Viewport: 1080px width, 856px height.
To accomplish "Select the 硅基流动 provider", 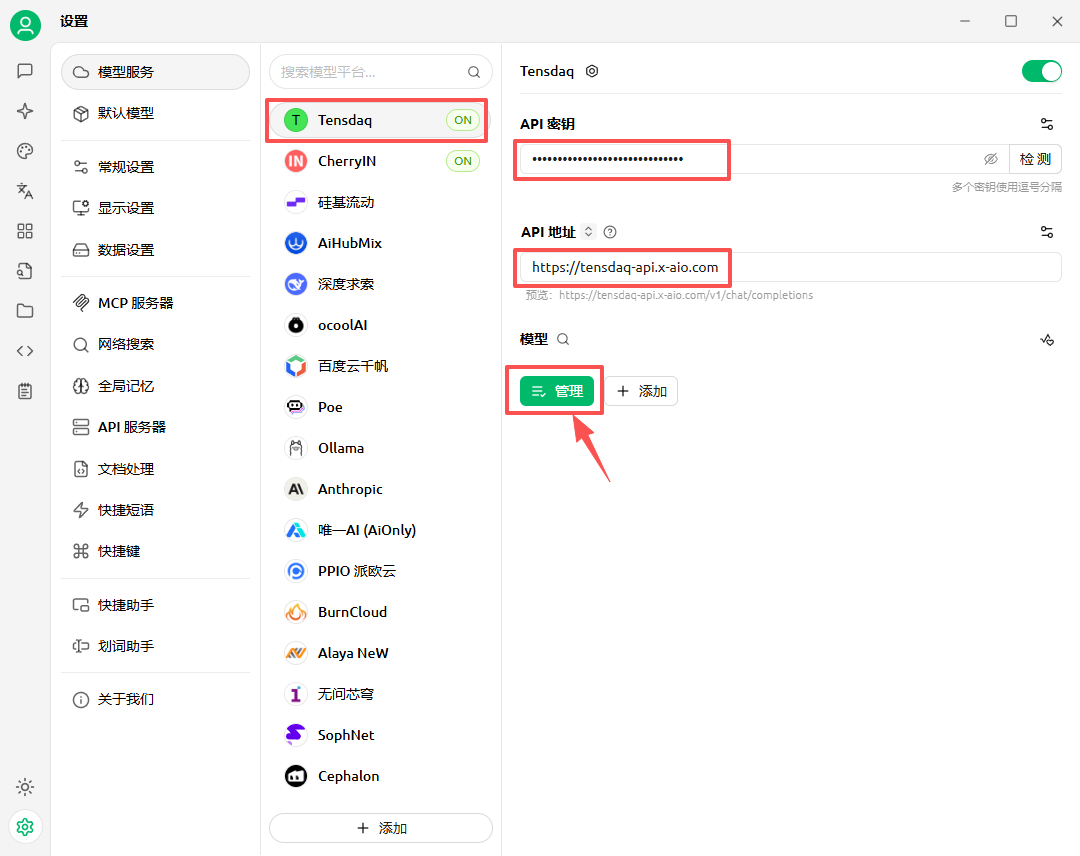I will pos(381,202).
